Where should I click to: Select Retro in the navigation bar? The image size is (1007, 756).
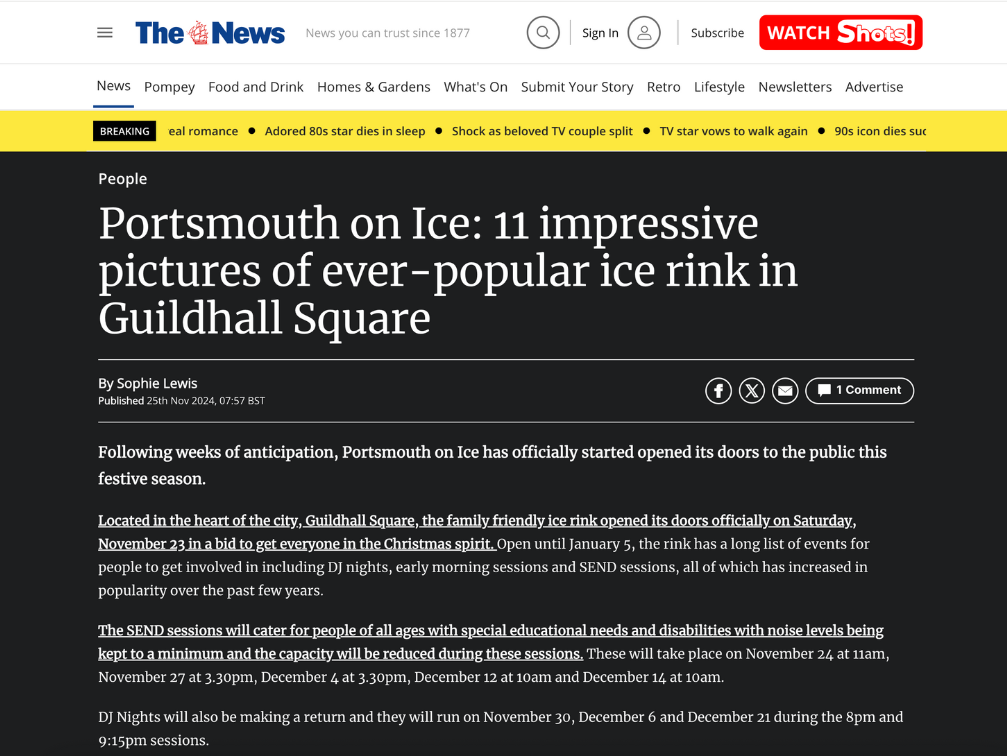pos(663,87)
